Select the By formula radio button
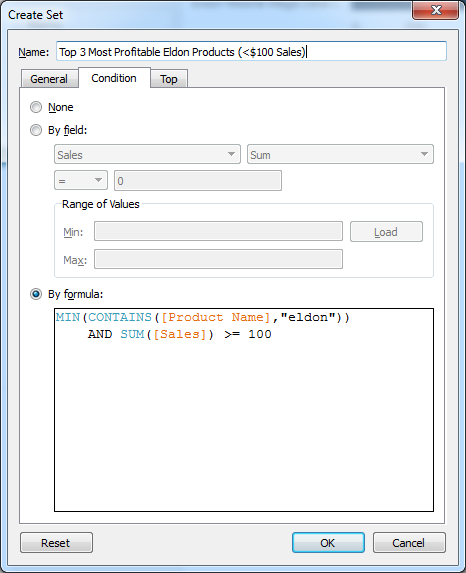The height and width of the screenshot is (573, 466). pyautogui.click(x=36, y=294)
